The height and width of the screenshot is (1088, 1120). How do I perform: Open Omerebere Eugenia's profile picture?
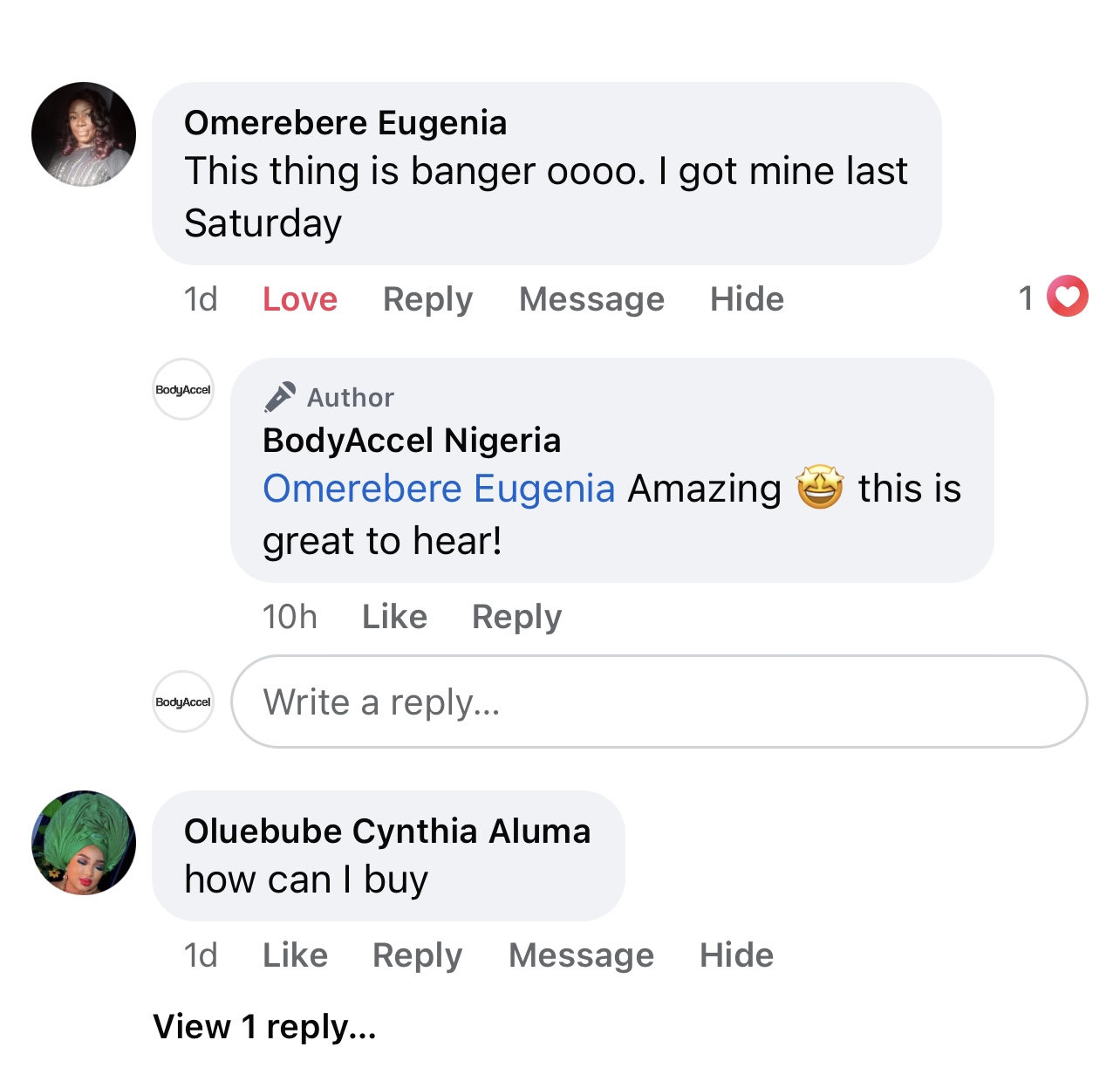coord(84,134)
